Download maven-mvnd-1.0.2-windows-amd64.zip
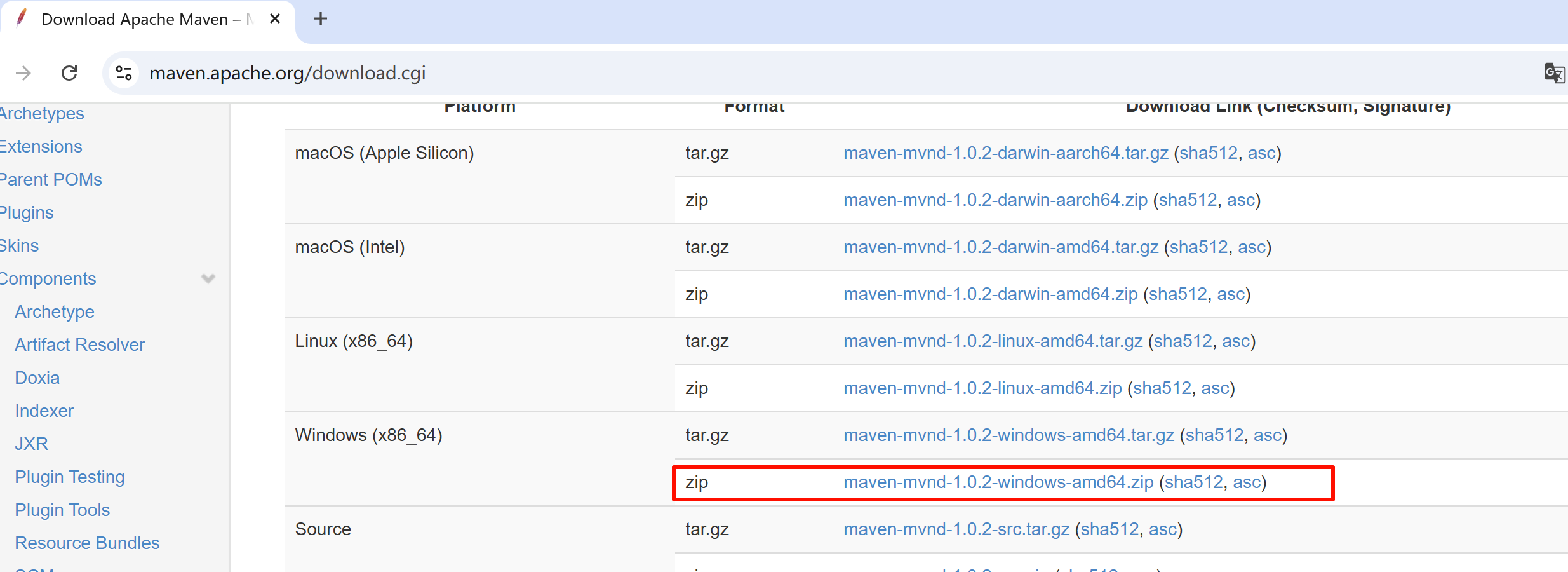1568x572 pixels. coord(998,482)
